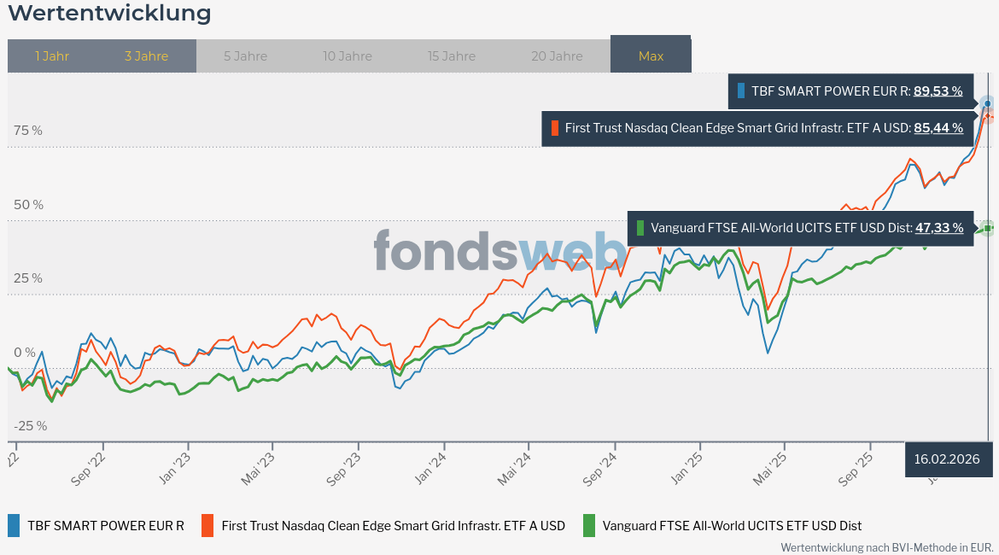Click the First Trust Nasdaq tooltip label

click(x=738, y=128)
